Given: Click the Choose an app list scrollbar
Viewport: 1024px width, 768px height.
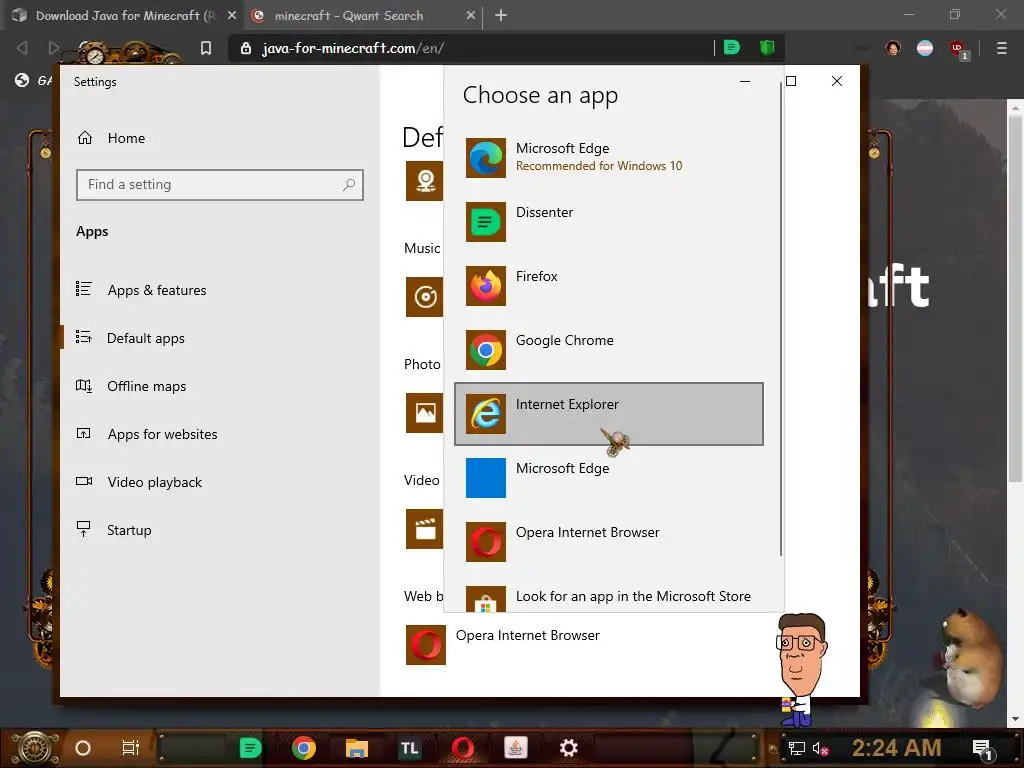Looking at the screenshot, I should click(x=780, y=319).
